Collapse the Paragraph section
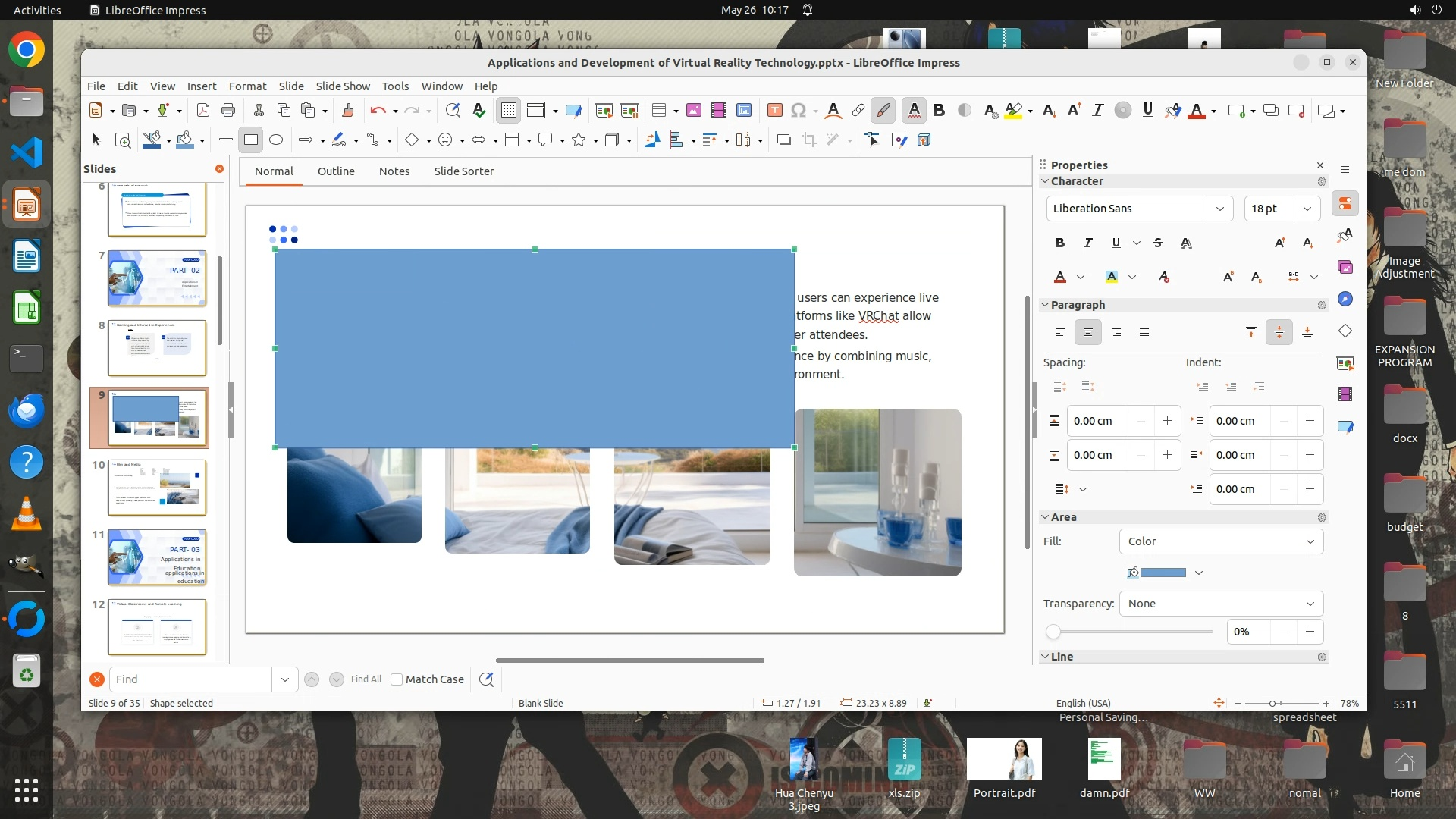Viewport: 1456px width, 819px height. click(x=1045, y=305)
